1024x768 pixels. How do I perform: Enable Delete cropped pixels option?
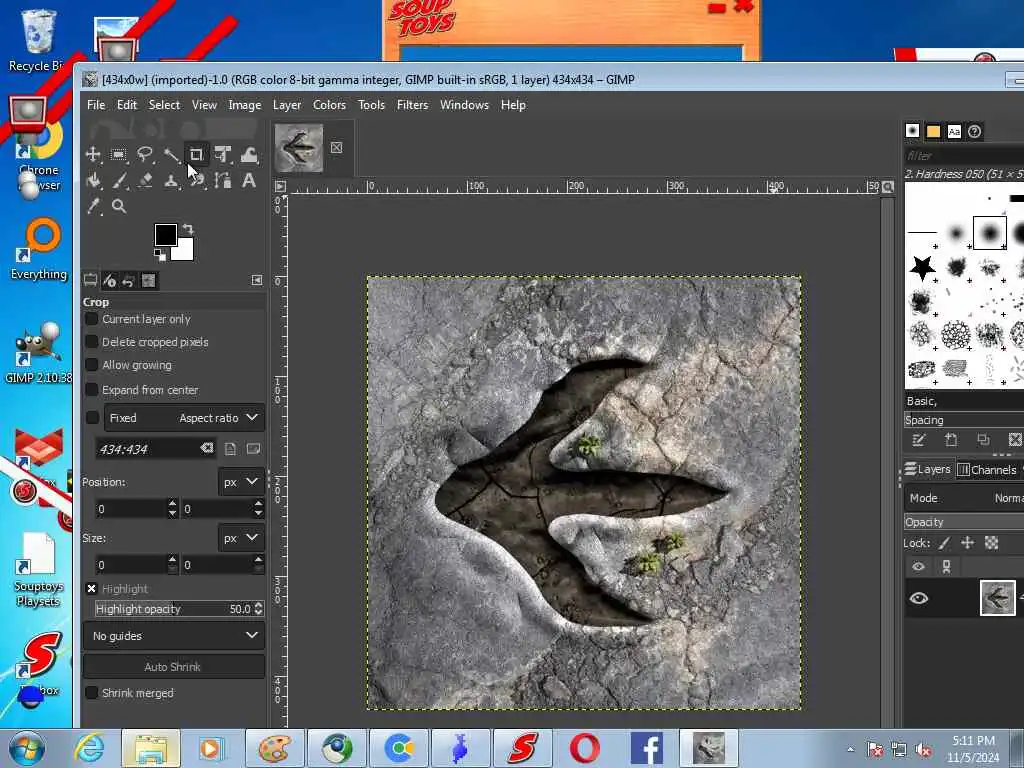pyautogui.click(x=91, y=342)
